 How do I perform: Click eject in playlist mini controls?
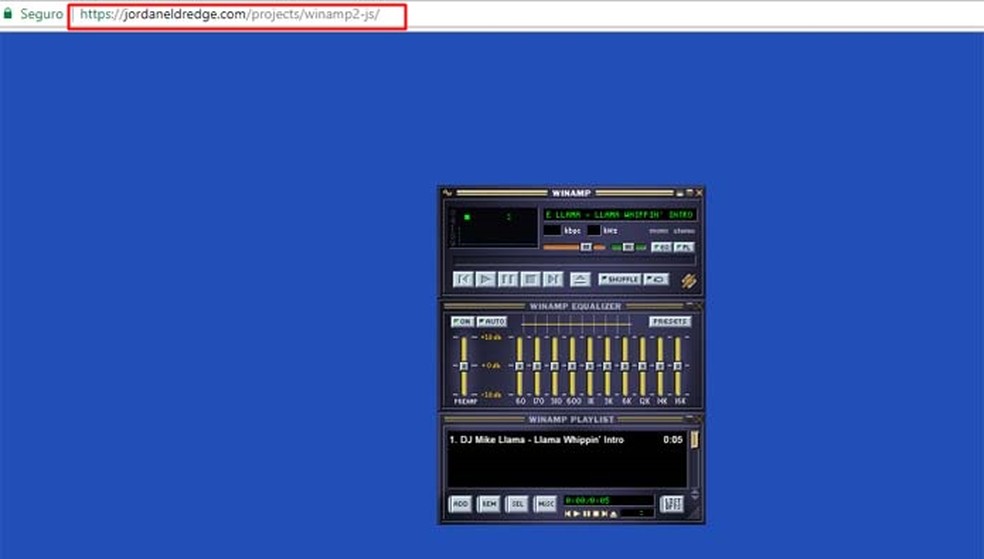click(614, 514)
